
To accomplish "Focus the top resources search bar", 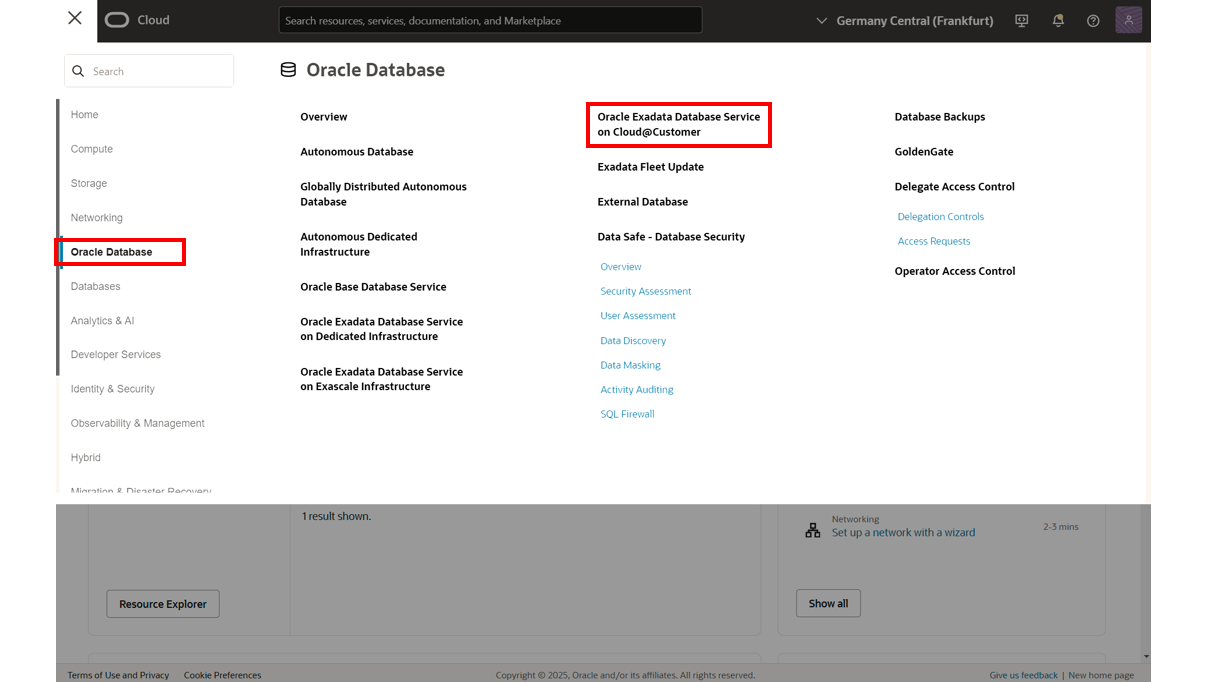I will click(490, 20).
